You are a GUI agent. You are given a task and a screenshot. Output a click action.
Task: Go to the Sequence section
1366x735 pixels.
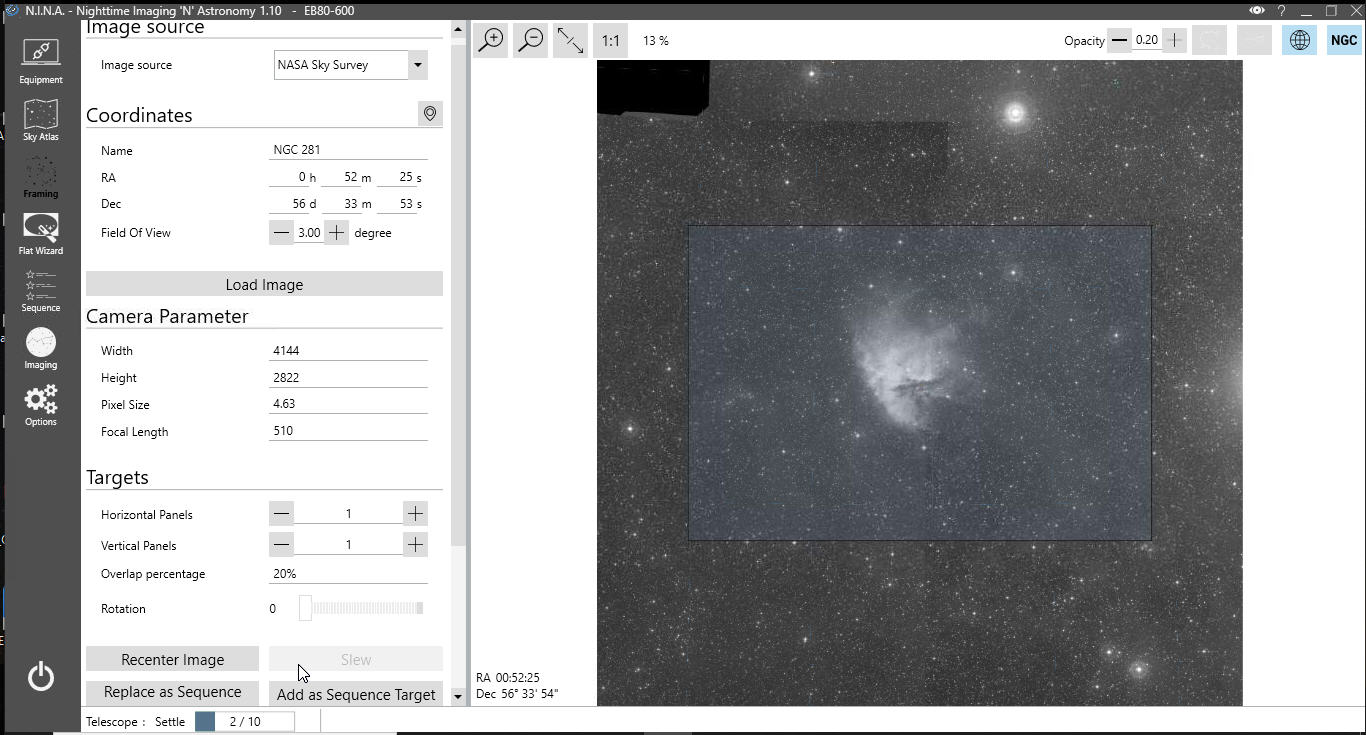click(40, 290)
